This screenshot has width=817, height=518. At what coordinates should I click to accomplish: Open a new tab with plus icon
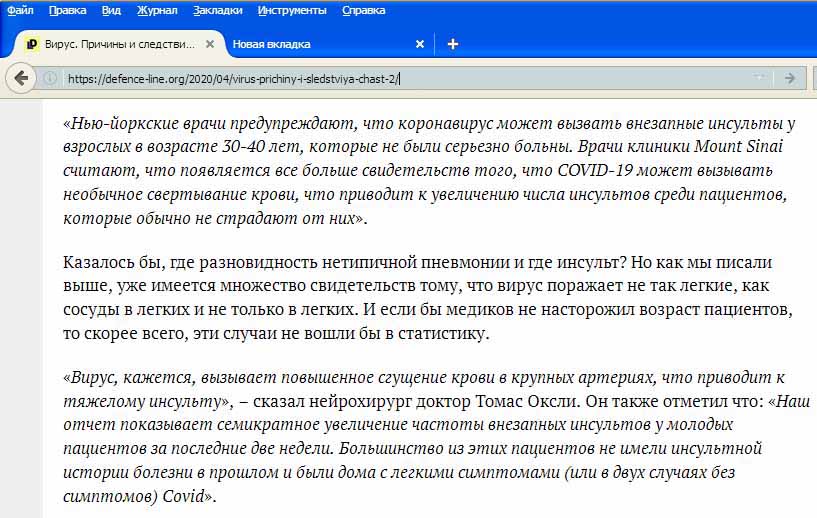(x=453, y=44)
